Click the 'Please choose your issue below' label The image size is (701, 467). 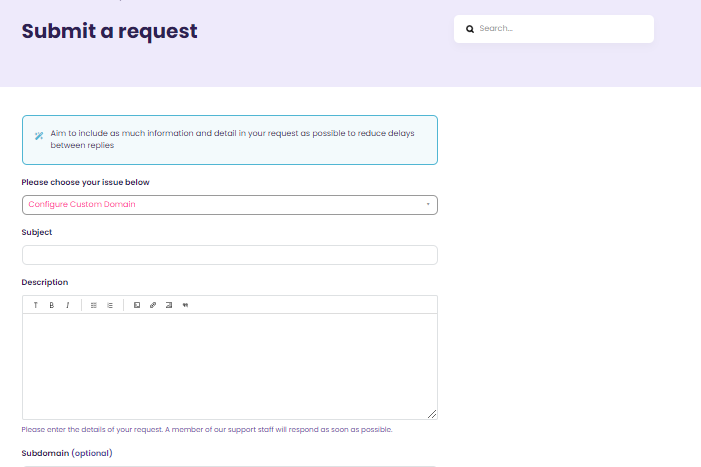pos(85,182)
